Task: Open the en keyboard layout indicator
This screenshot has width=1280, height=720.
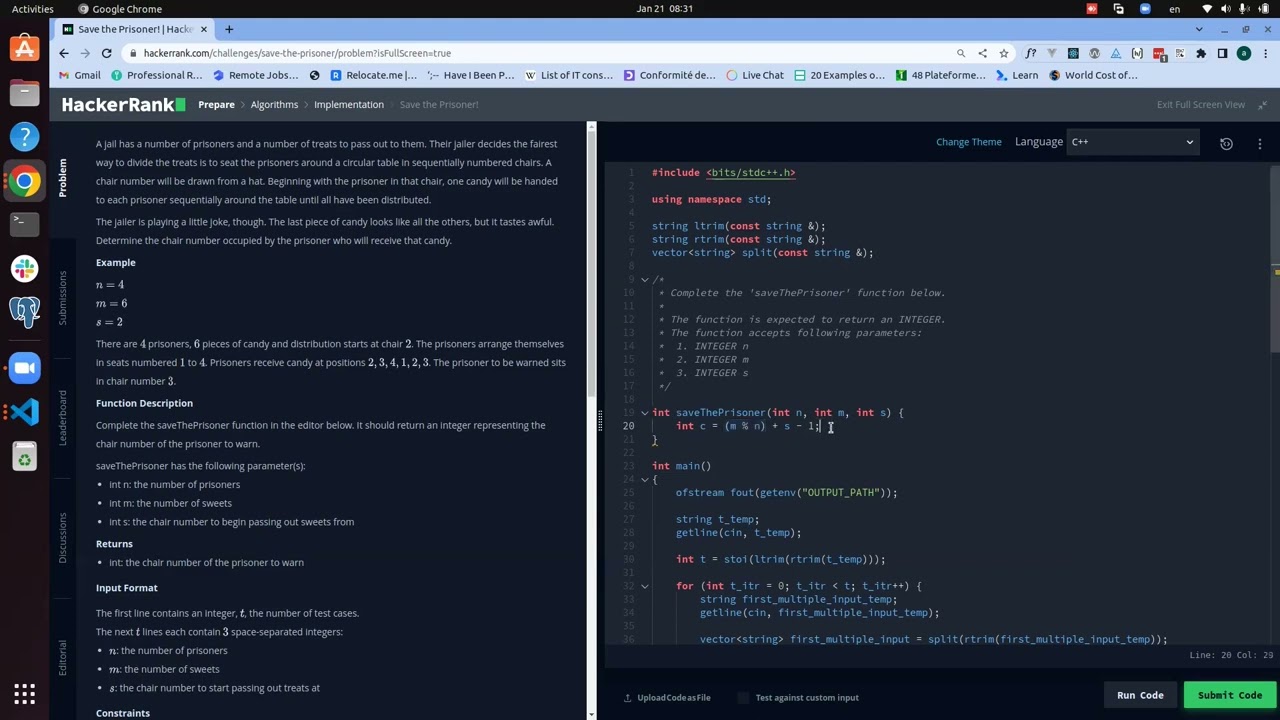Action: click(x=1174, y=9)
